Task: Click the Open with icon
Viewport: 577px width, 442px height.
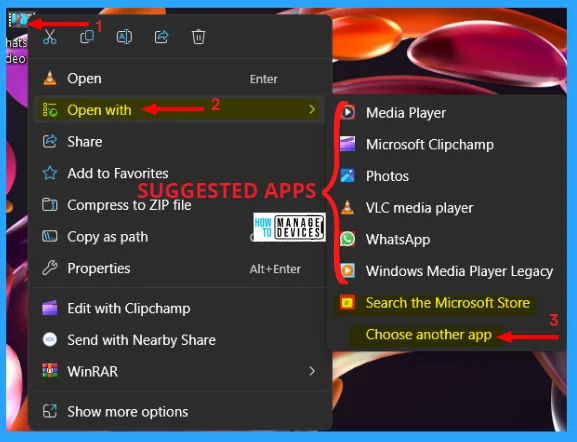Action: point(50,110)
